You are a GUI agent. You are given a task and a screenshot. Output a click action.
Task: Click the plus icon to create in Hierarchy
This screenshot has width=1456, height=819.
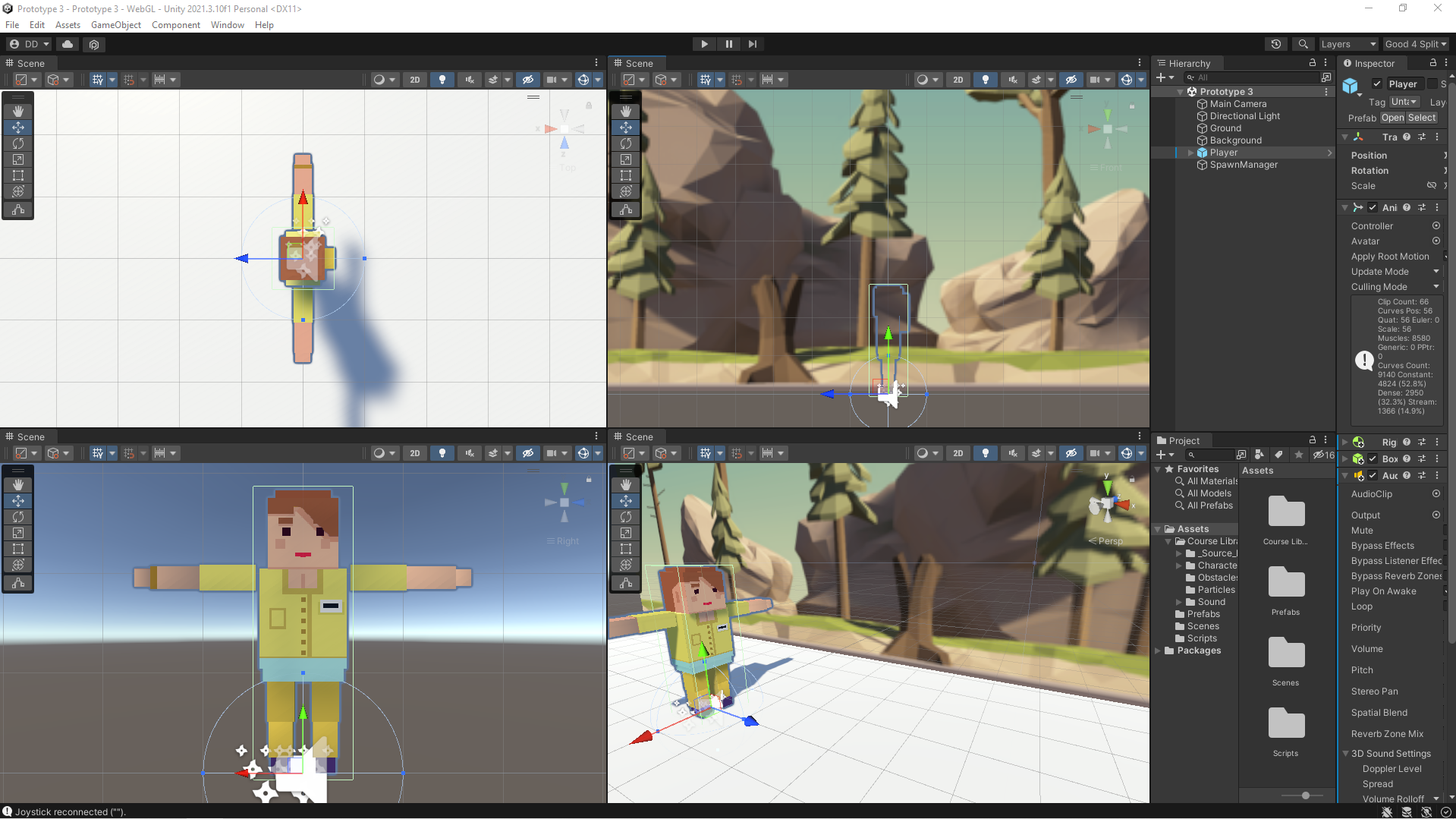pos(1161,77)
